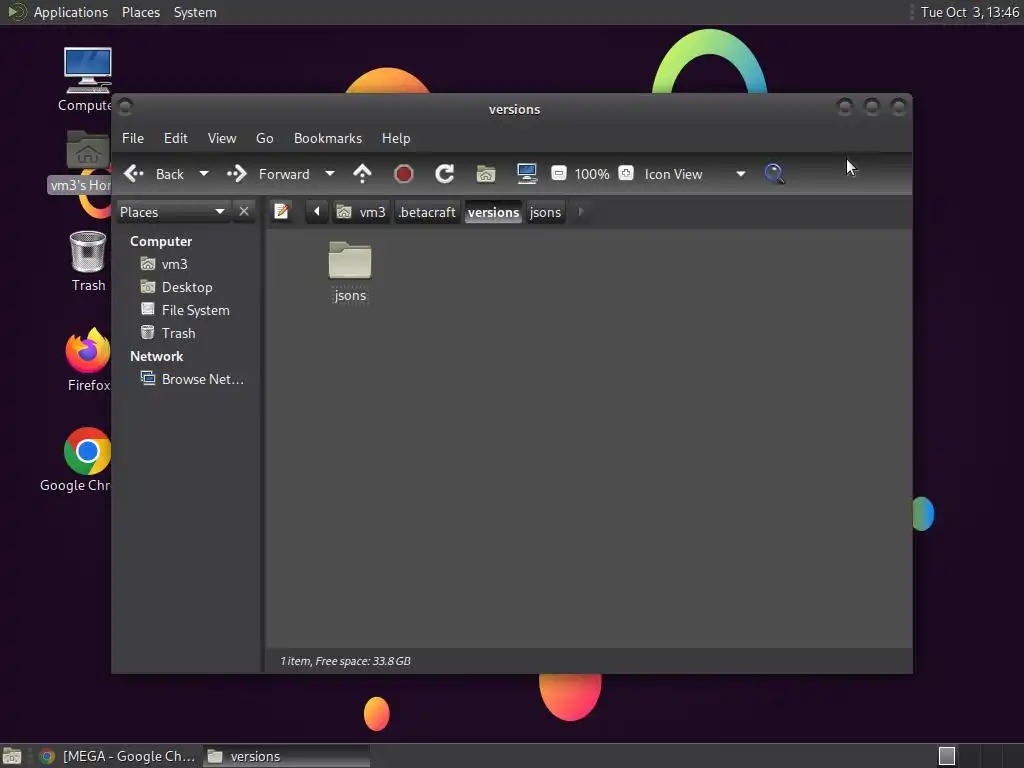The height and width of the screenshot is (768, 1024).
Task: Select the jsons folder in the file view
Action: pos(350,272)
